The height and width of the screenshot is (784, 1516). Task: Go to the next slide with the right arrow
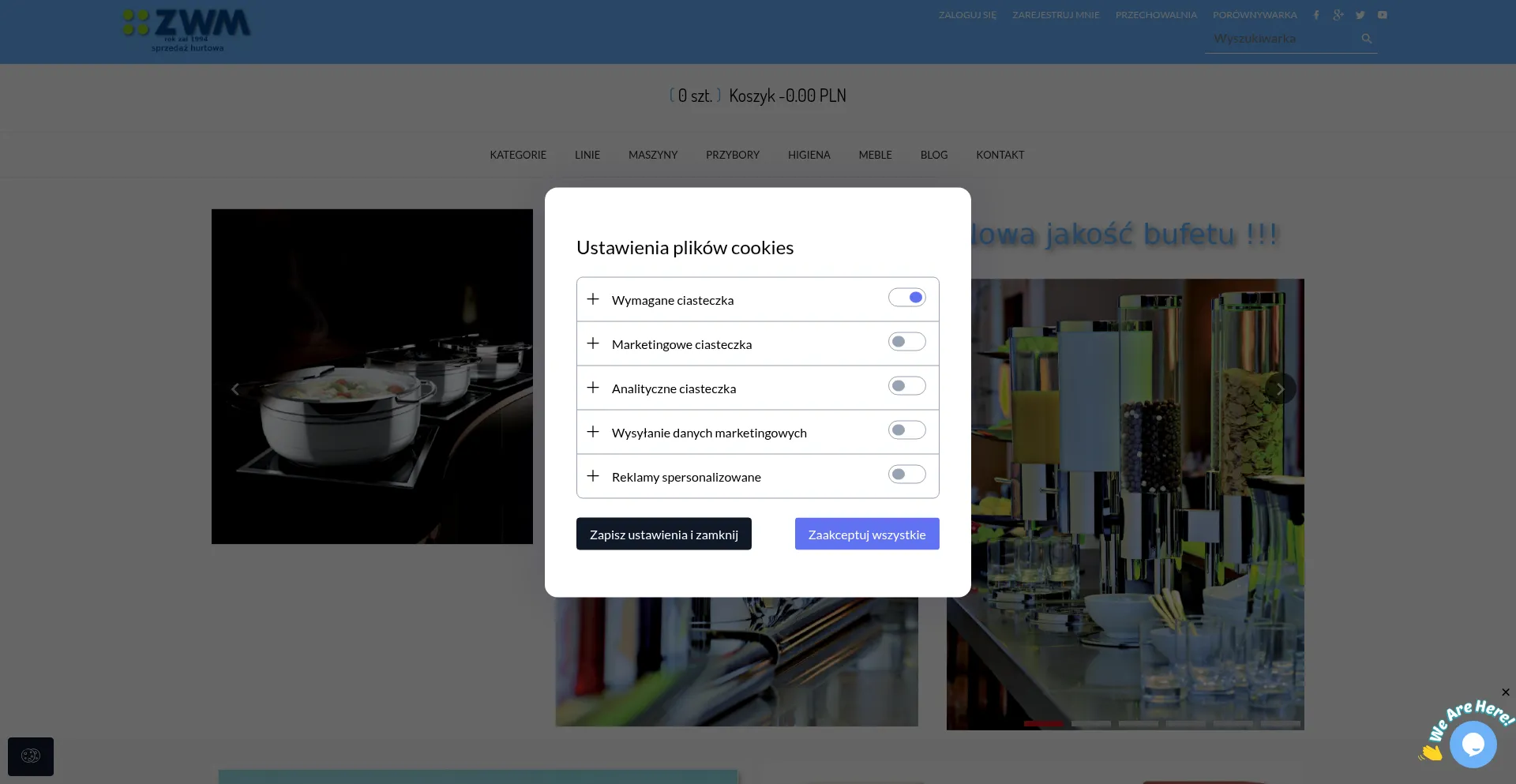click(1280, 388)
